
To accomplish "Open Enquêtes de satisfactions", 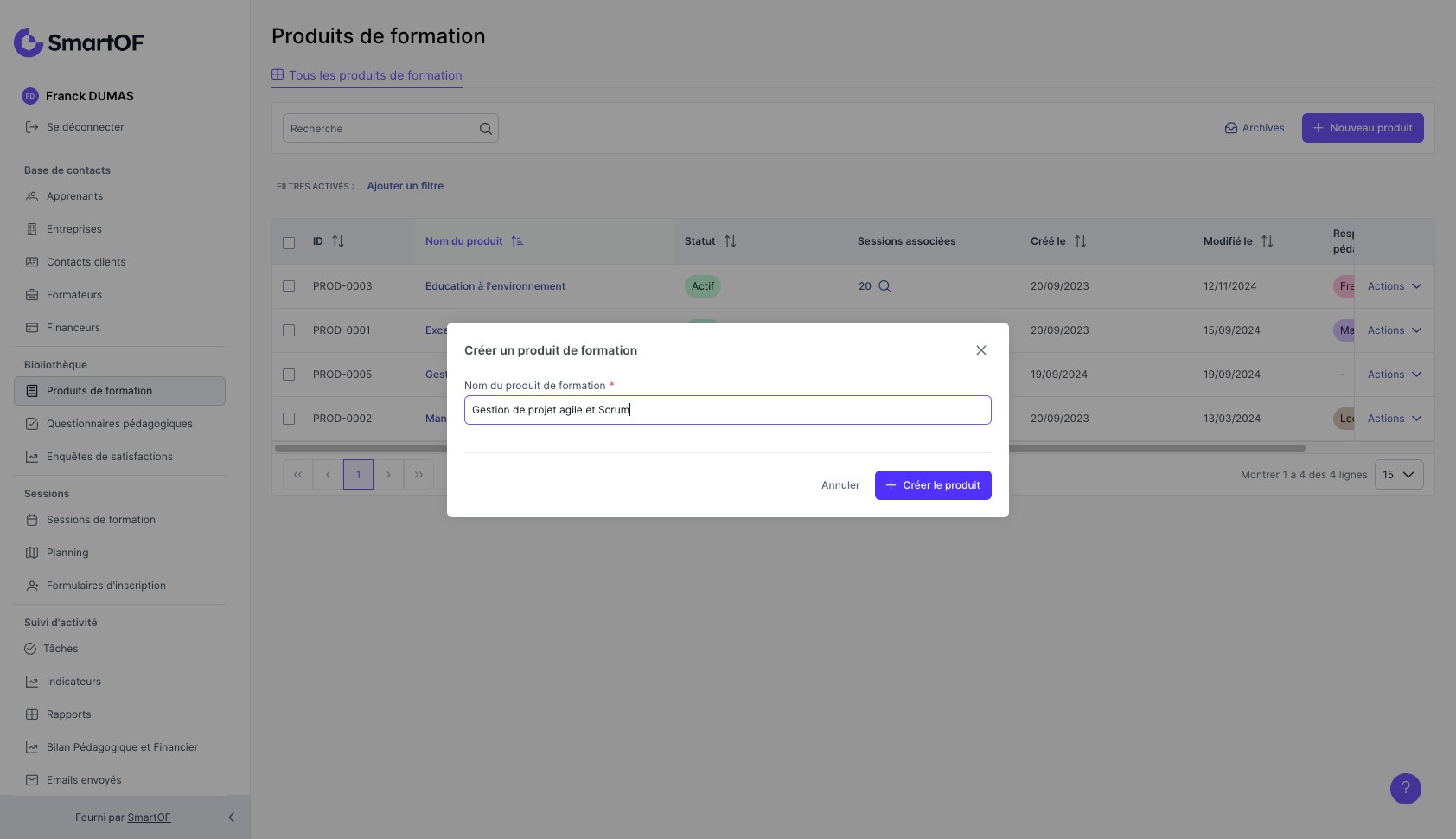I will coord(99,457).
